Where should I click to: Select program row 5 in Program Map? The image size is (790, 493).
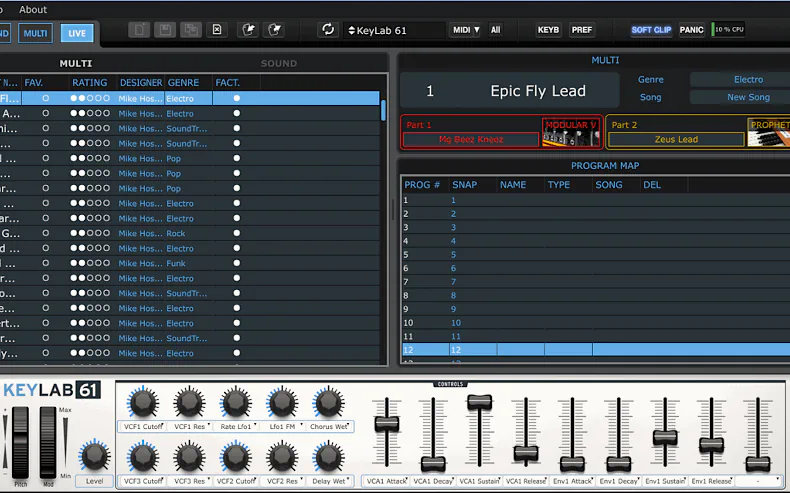tap(595, 255)
